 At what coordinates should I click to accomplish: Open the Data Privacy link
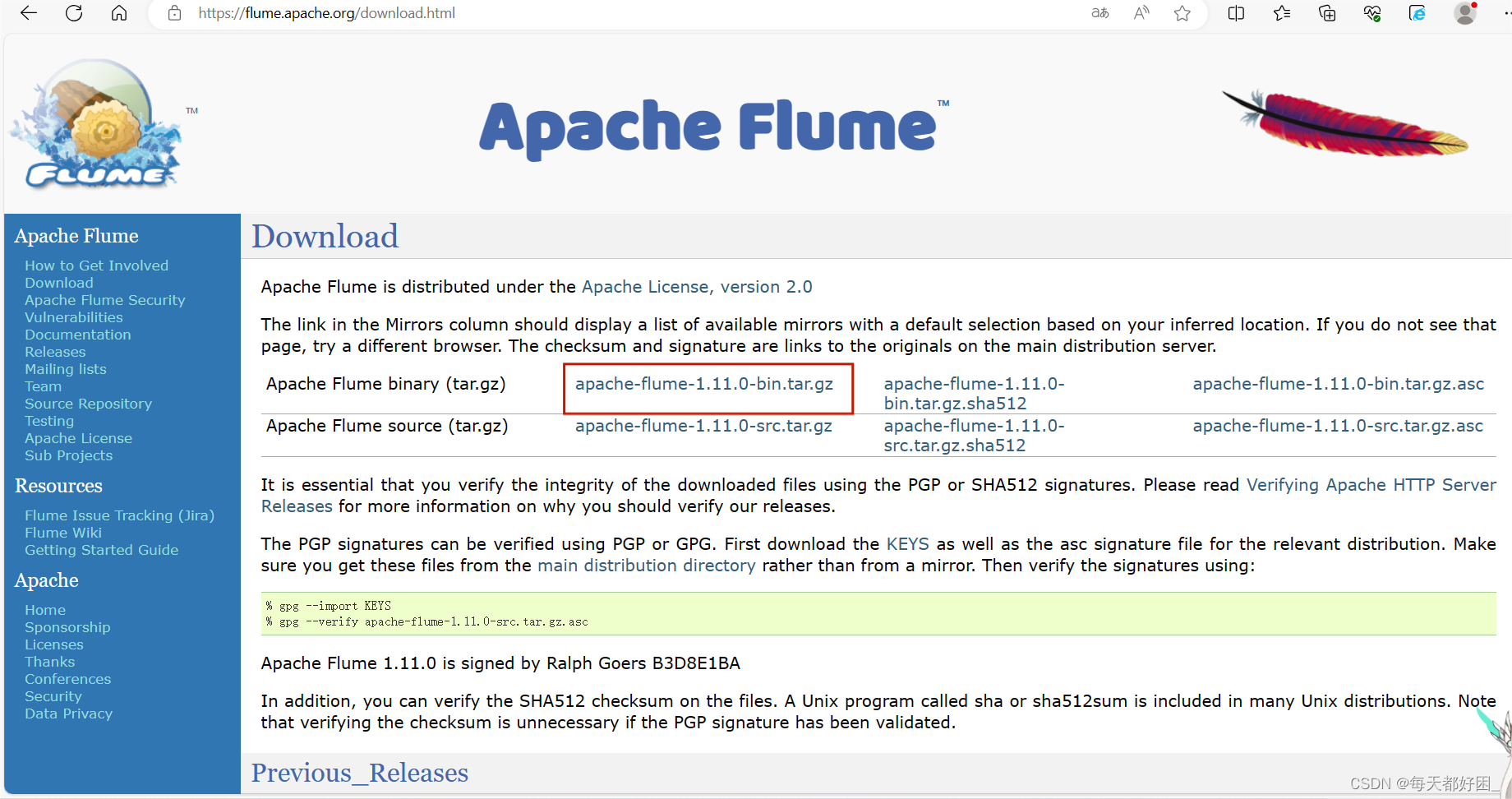tap(68, 714)
